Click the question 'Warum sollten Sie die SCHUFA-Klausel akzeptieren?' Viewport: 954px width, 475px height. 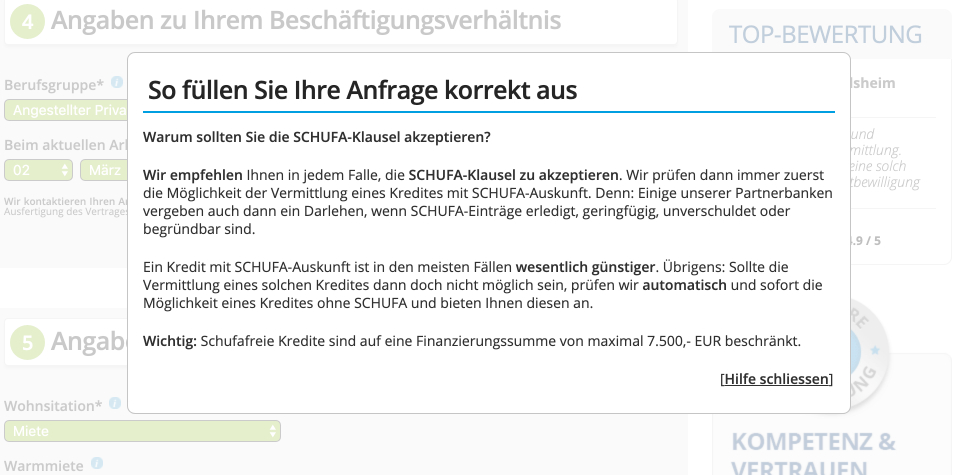[316, 137]
